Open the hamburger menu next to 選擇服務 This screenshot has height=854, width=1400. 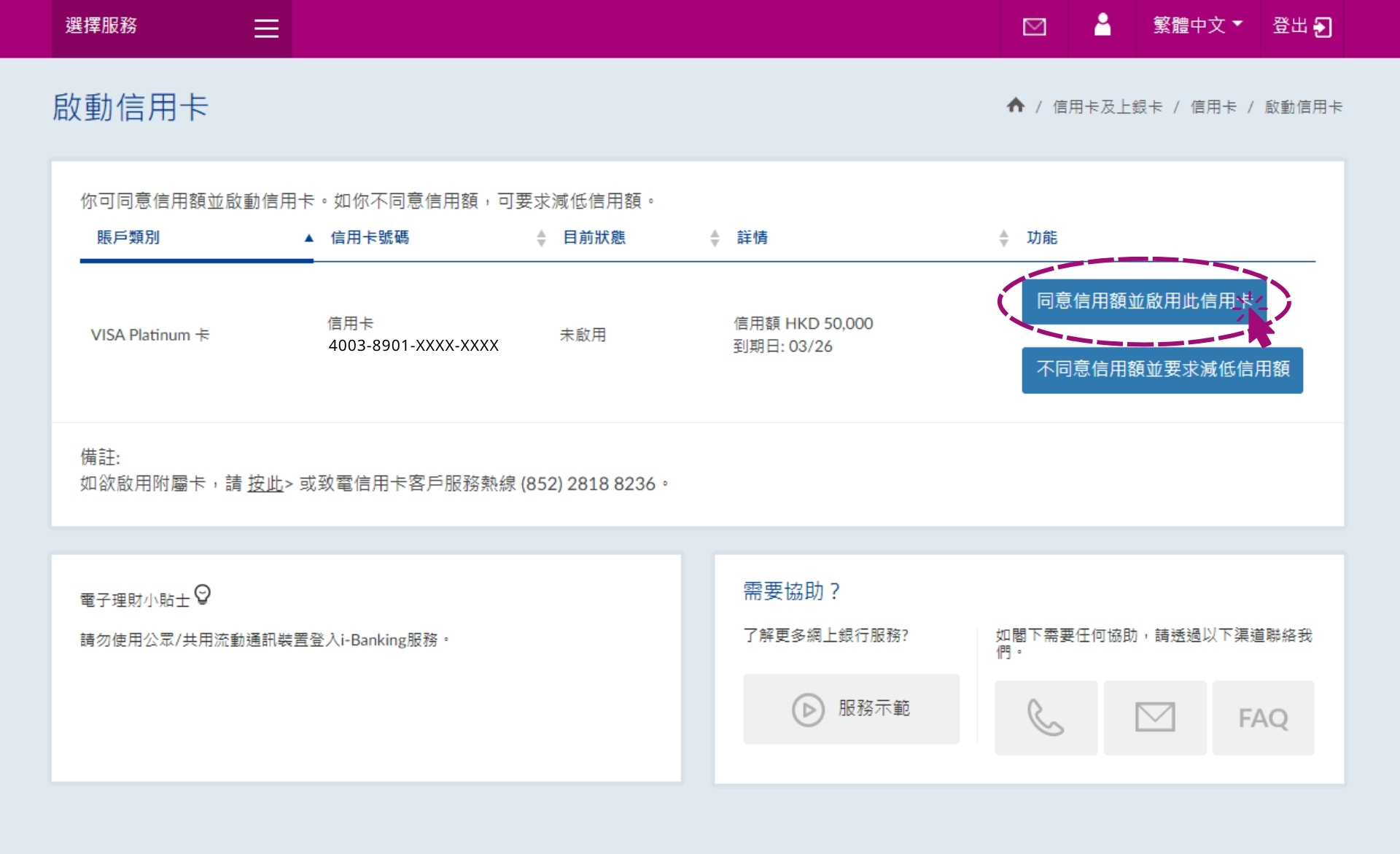tap(266, 28)
